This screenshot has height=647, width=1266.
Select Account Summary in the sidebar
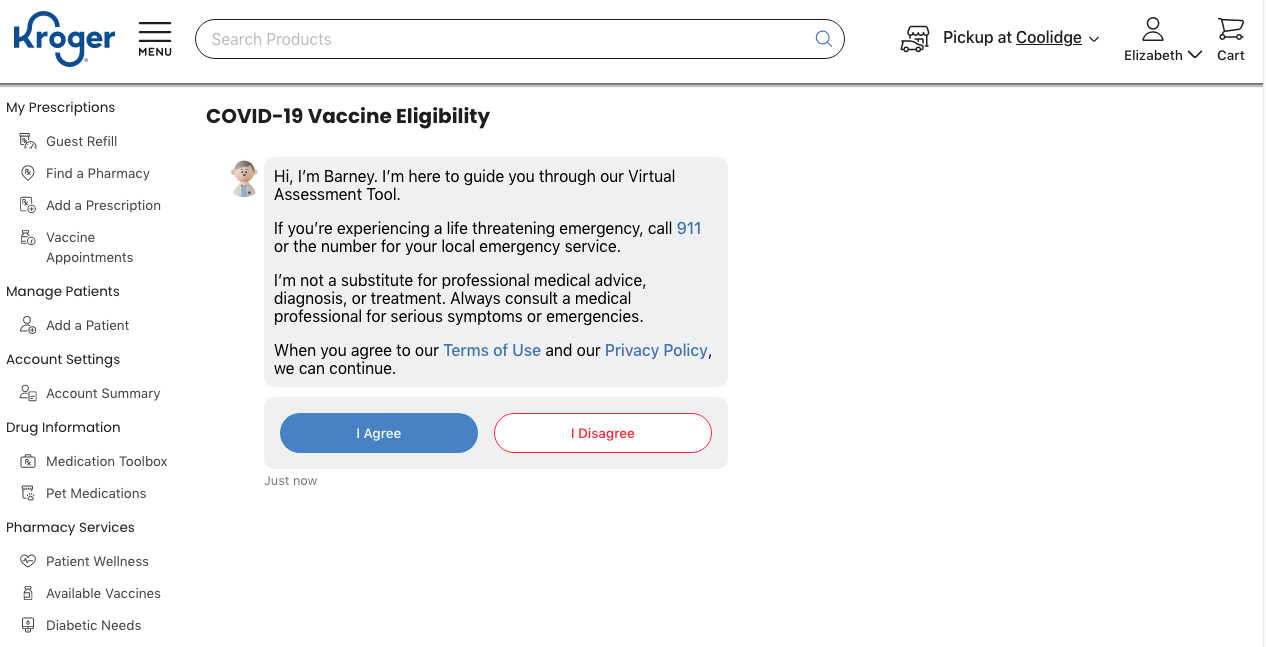(x=103, y=393)
